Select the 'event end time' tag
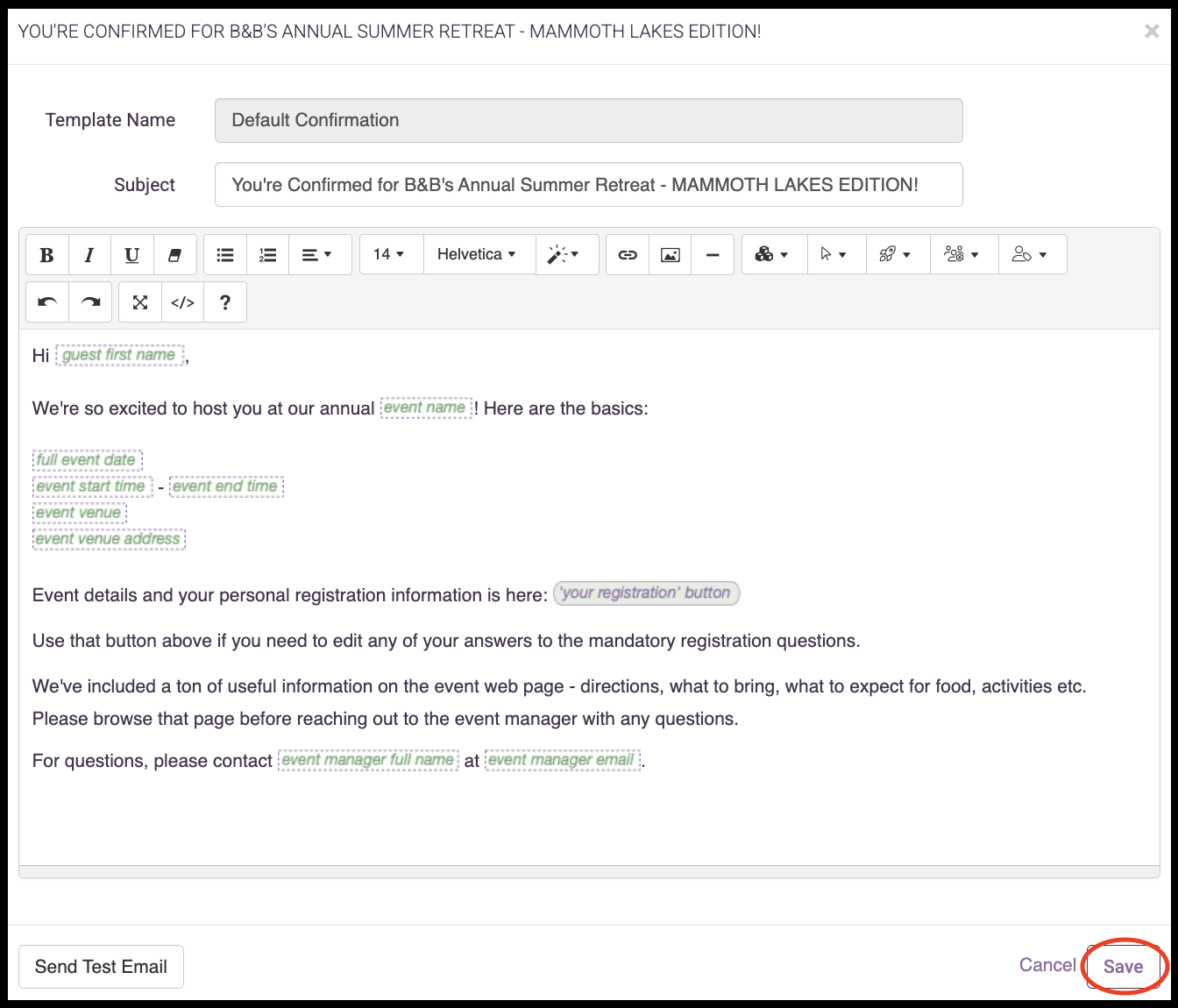1178x1008 pixels. [226, 486]
